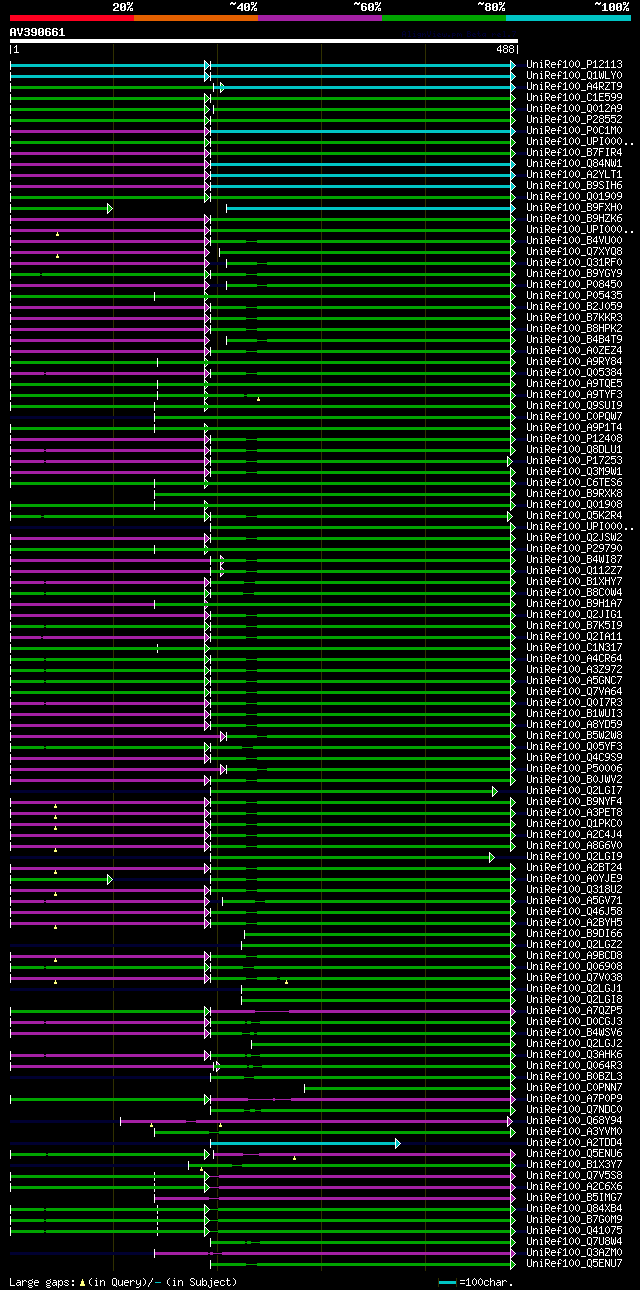
Task: Open the UniRef100_P50006 hit
Action: [x=574, y=768]
